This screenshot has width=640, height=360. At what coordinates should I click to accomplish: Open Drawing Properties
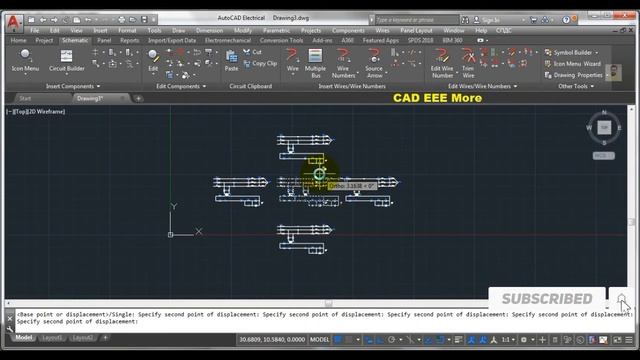[573, 75]
